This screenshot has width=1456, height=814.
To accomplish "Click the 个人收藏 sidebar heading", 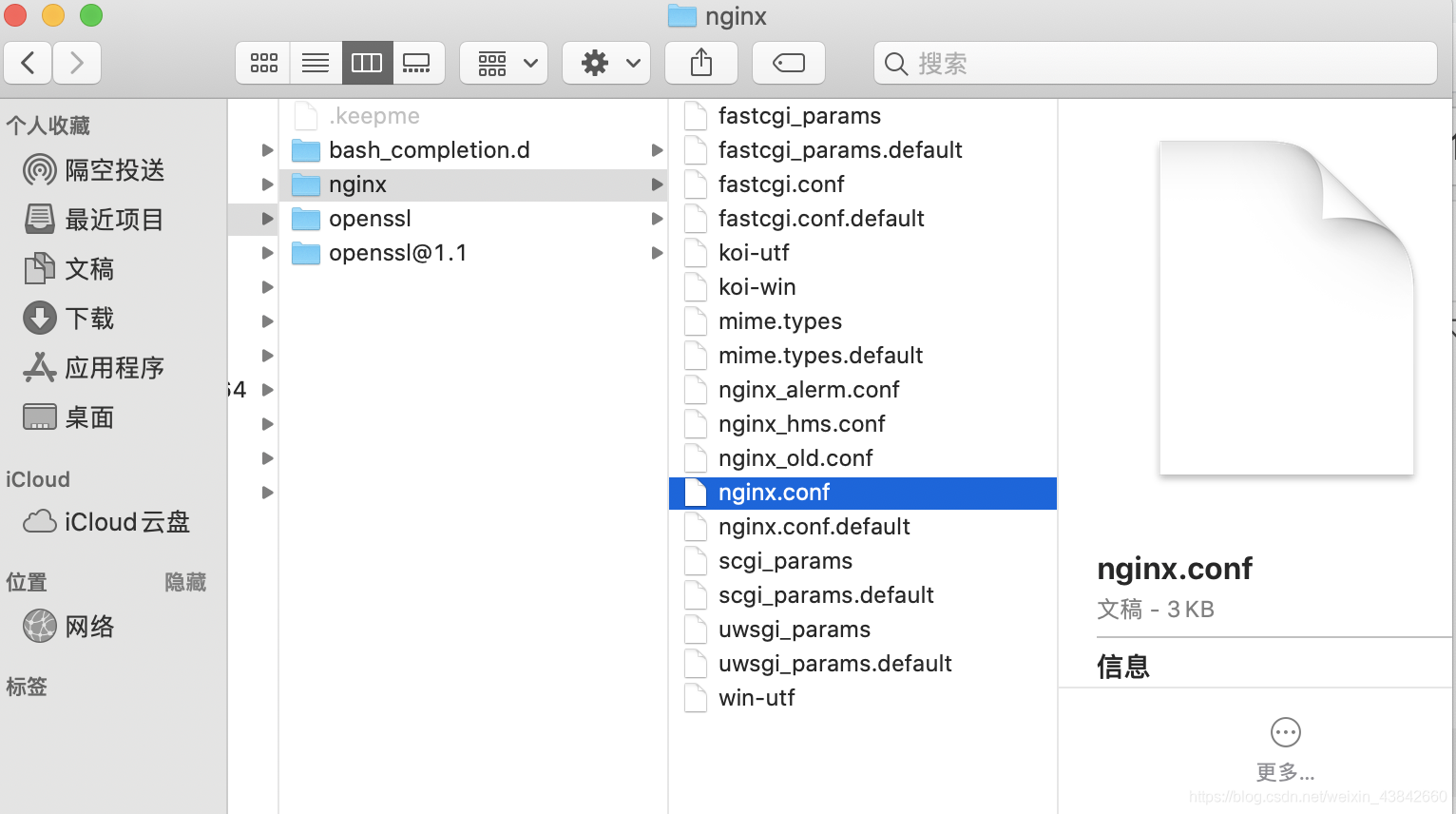I will coord(48,126).
